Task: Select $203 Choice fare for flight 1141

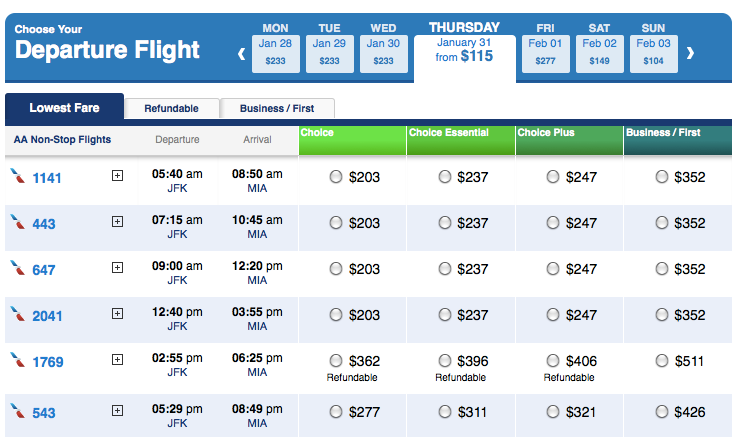Action: [336, 178]
